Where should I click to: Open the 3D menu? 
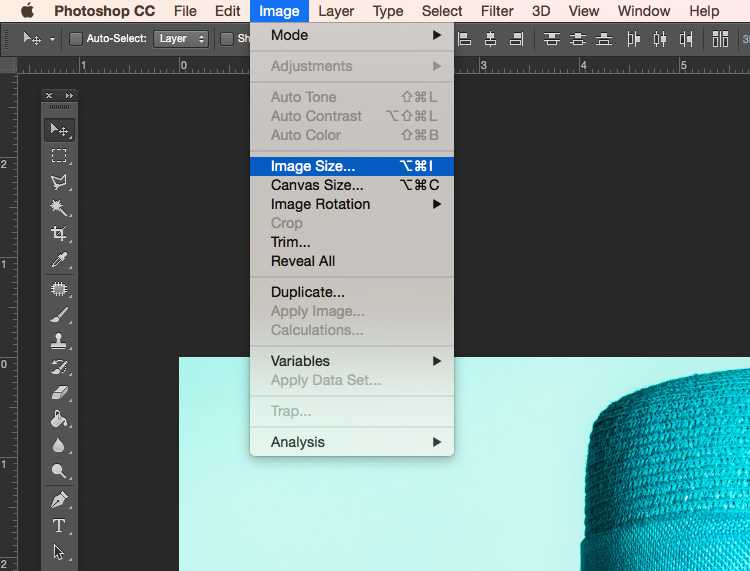pyautogui.click(x=541, y=11)
